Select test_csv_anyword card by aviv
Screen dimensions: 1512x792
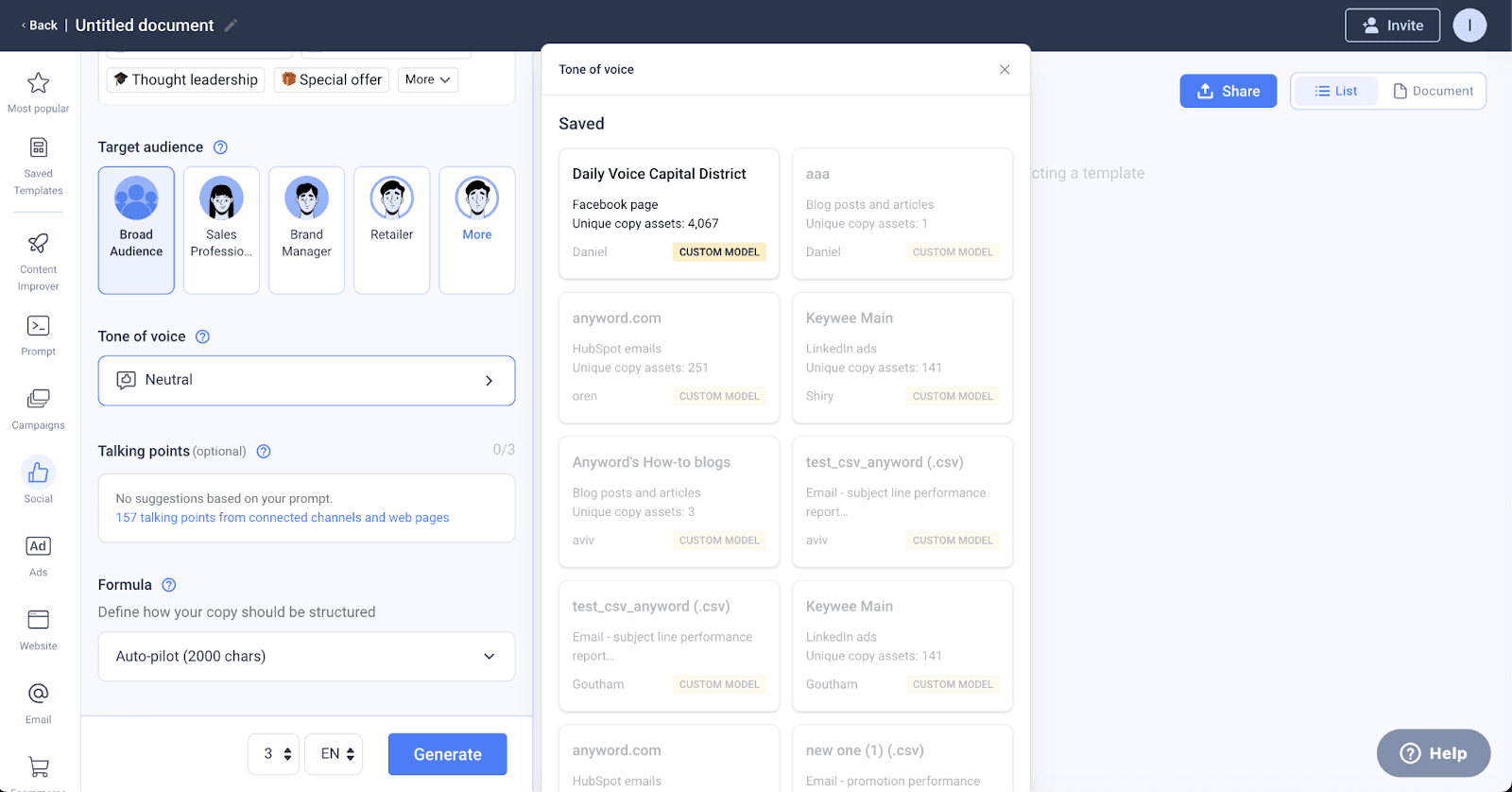click(902, 502)
